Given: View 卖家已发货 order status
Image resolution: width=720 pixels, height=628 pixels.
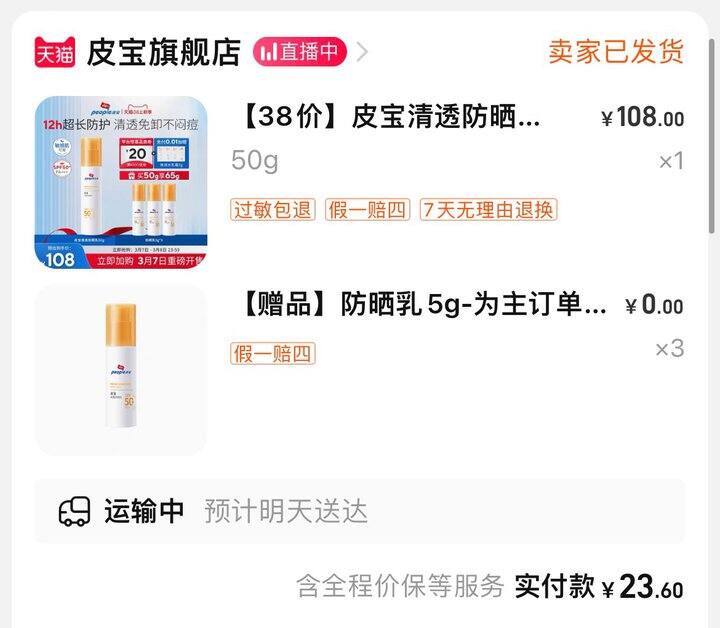Looking at the screenshot, I should pyautogui.click(x=616, y=51).
